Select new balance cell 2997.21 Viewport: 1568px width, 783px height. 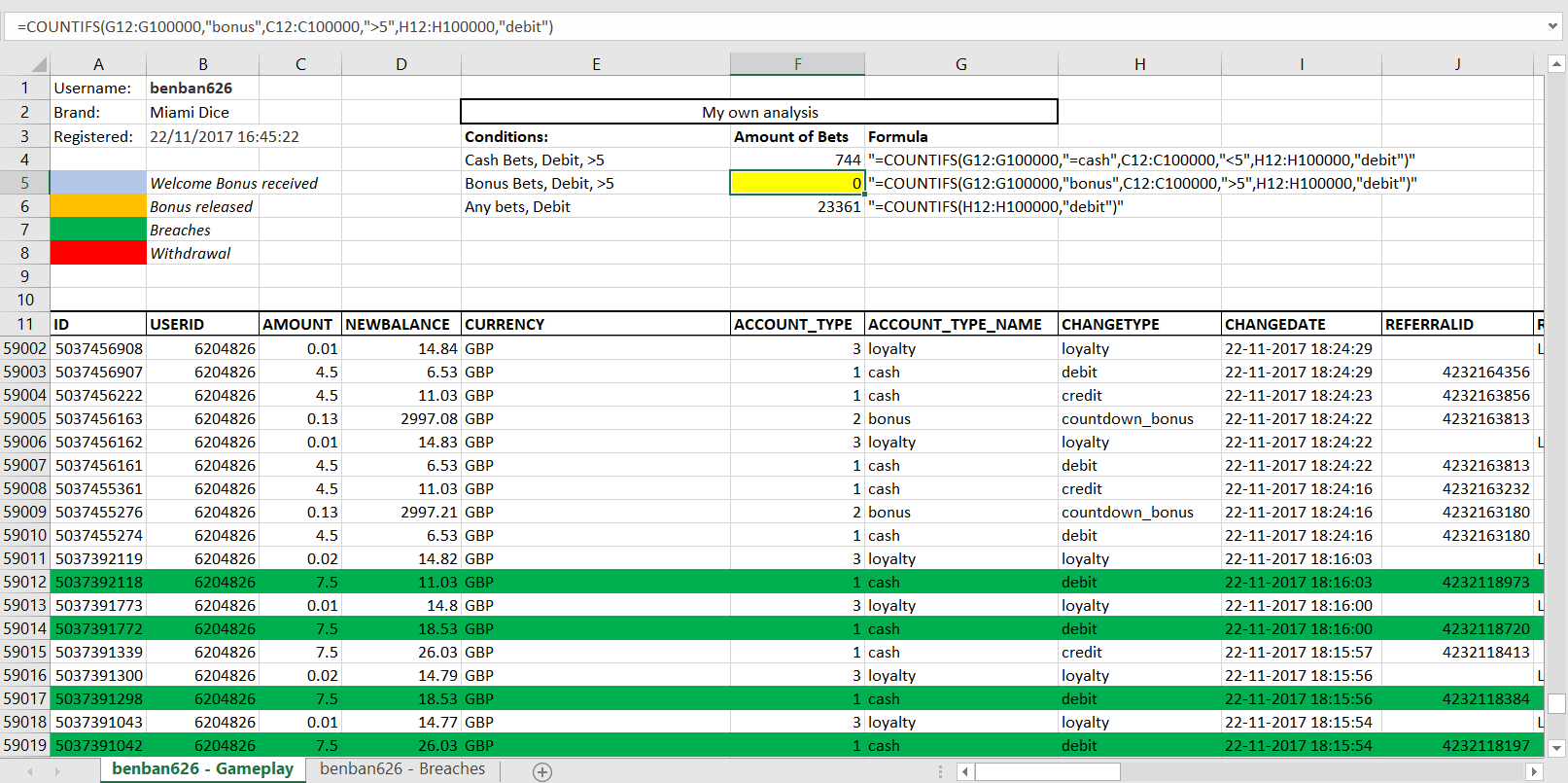coord(401,512)
